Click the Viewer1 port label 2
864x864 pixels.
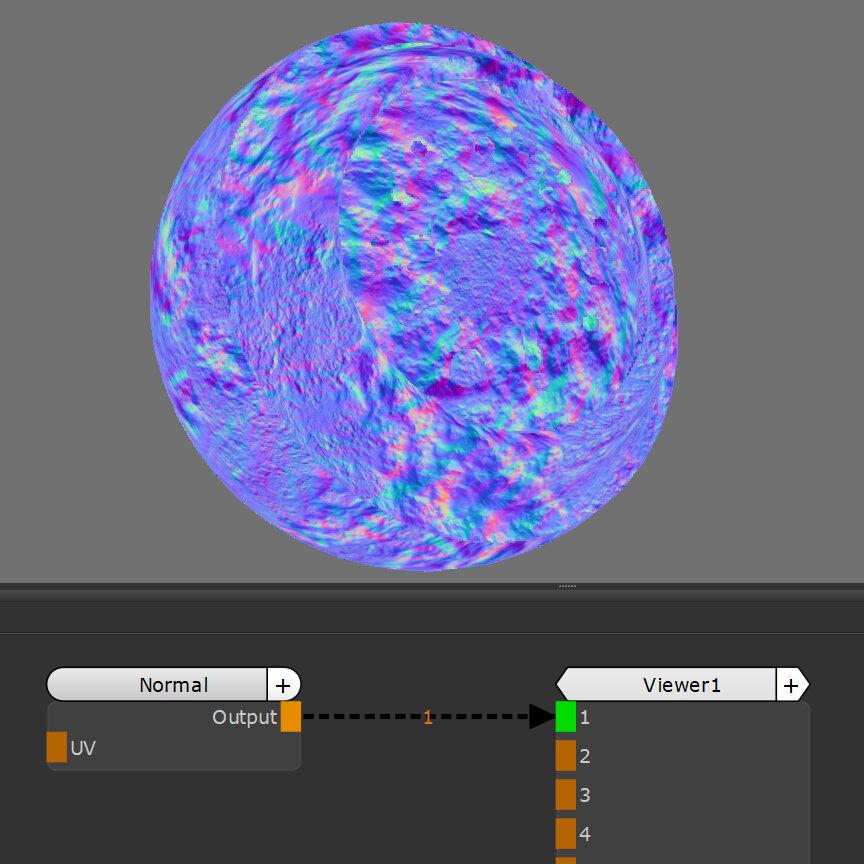click(x=585, y=757)
